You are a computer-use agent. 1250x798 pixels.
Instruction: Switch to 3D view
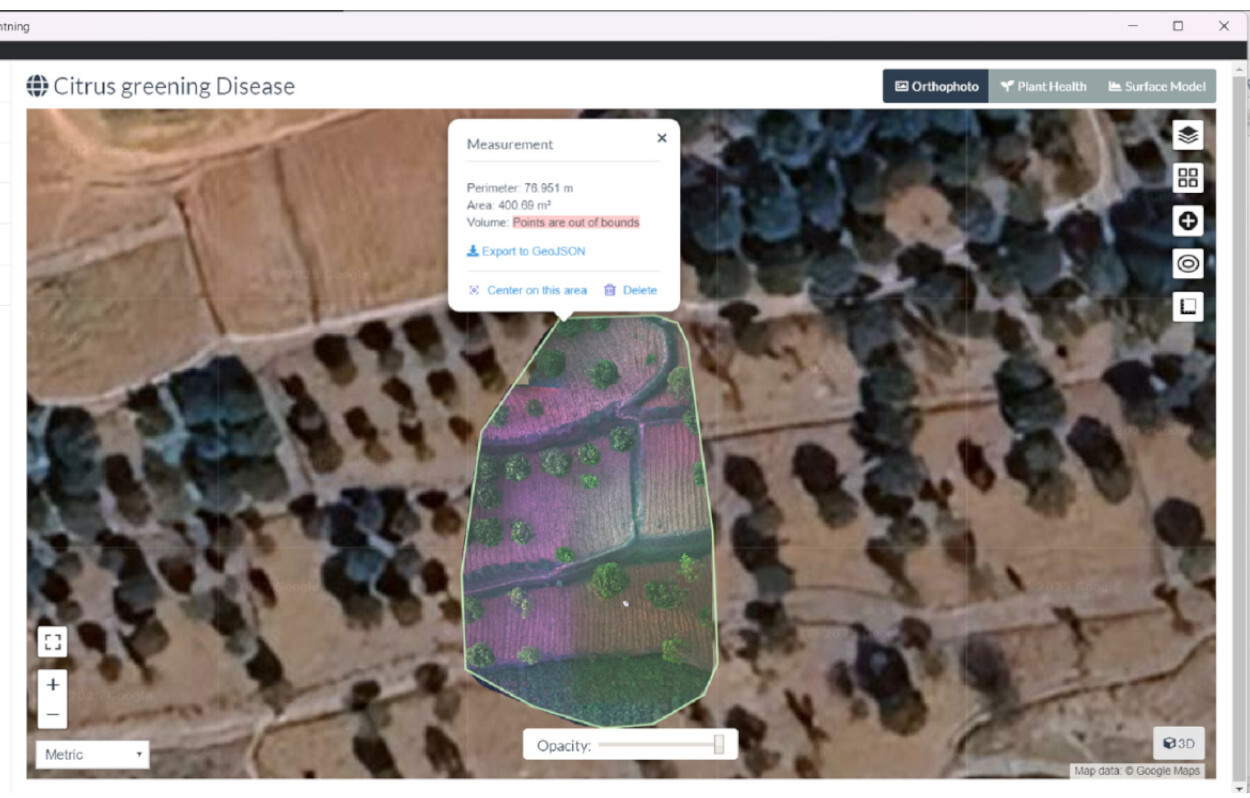click(1179, 744)
